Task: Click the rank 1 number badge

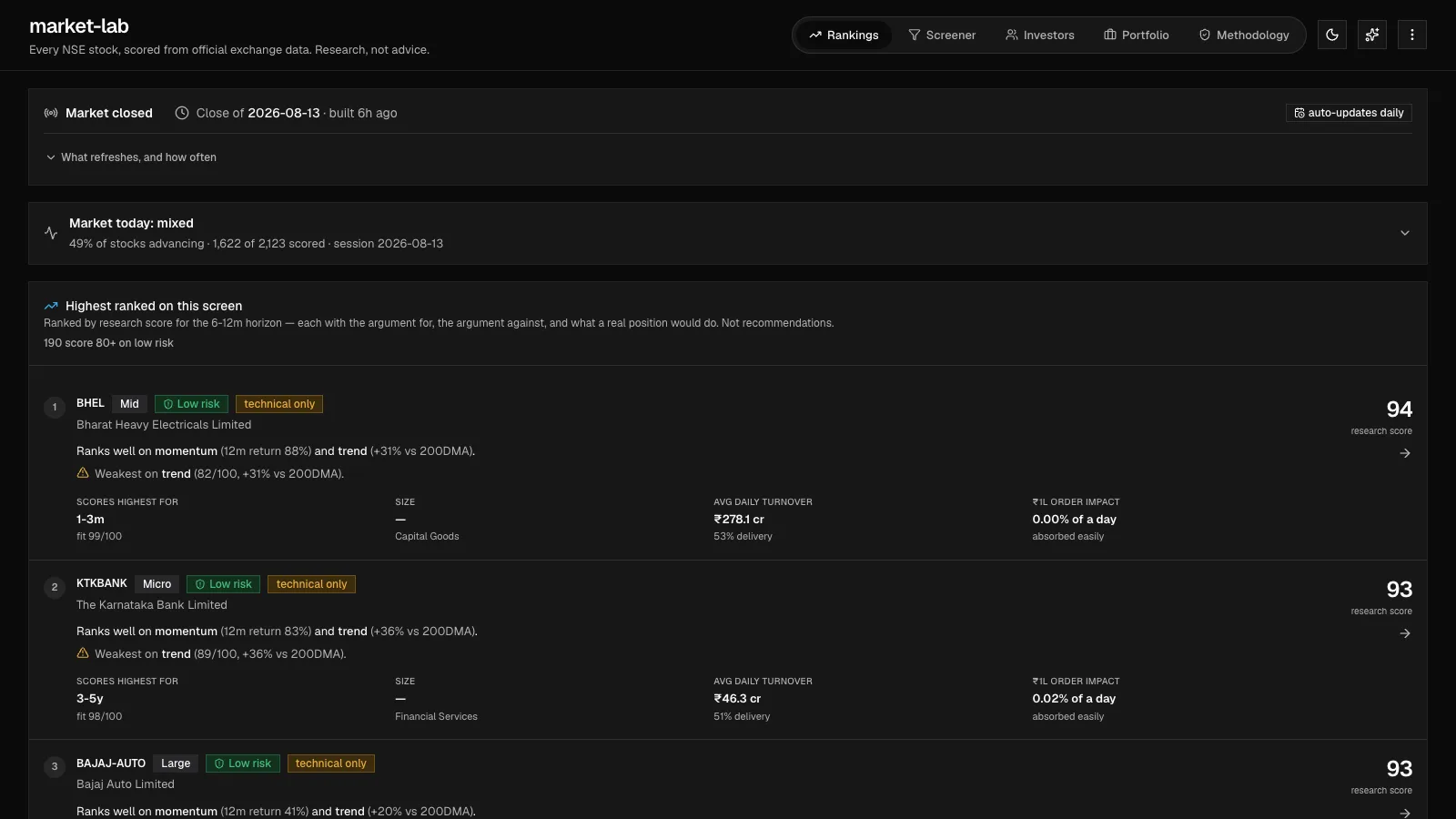Action: [x=55, y=407]
